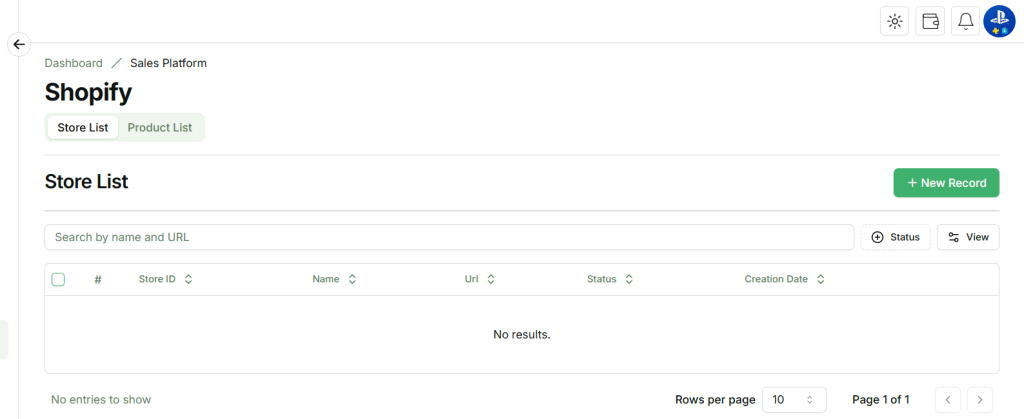The image size is (1024, 419).
Task: Sort by Creation Date column
Action: tap(821, 280)
